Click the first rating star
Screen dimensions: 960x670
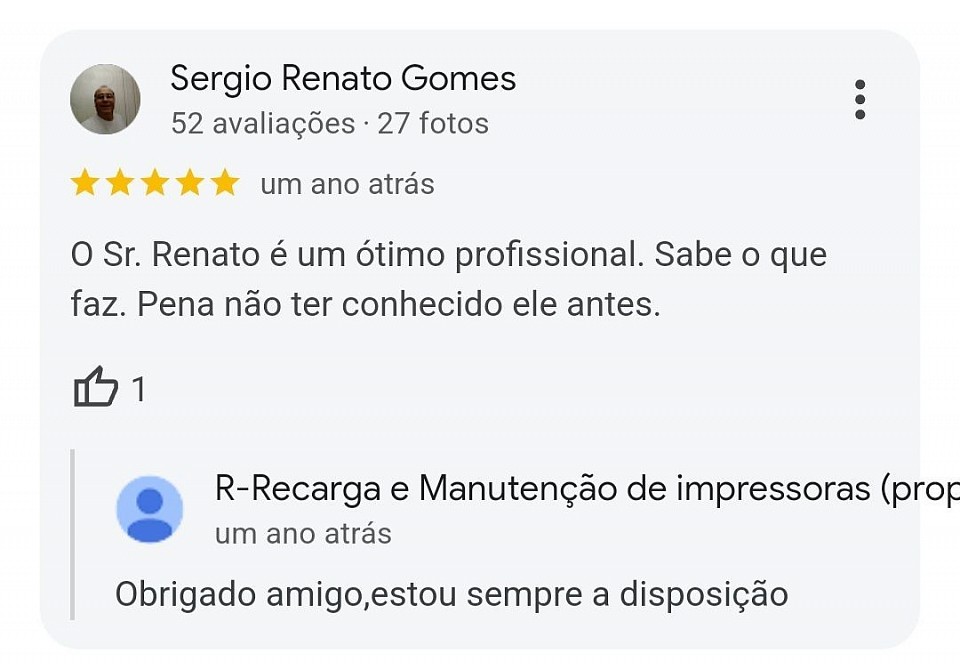point(84,183)
